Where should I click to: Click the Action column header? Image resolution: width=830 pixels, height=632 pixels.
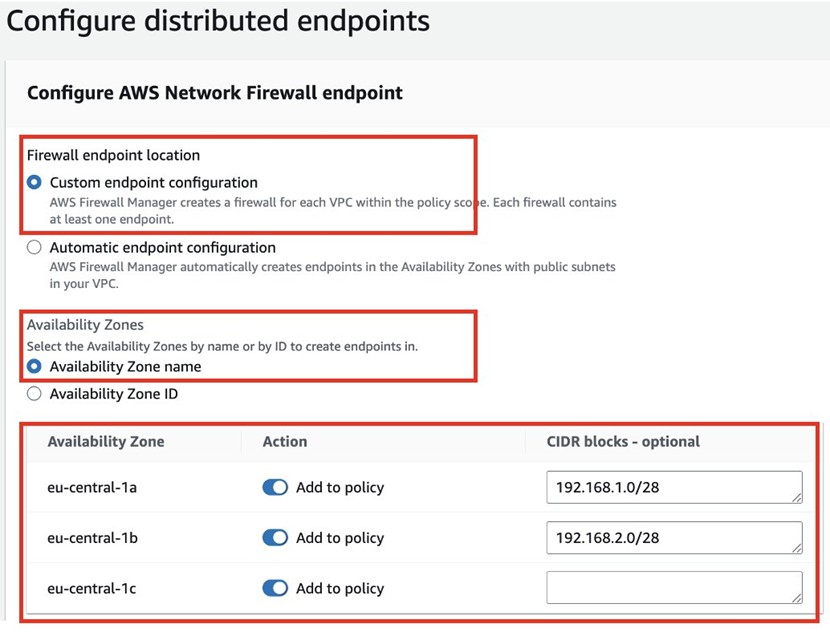coord(285,441)
